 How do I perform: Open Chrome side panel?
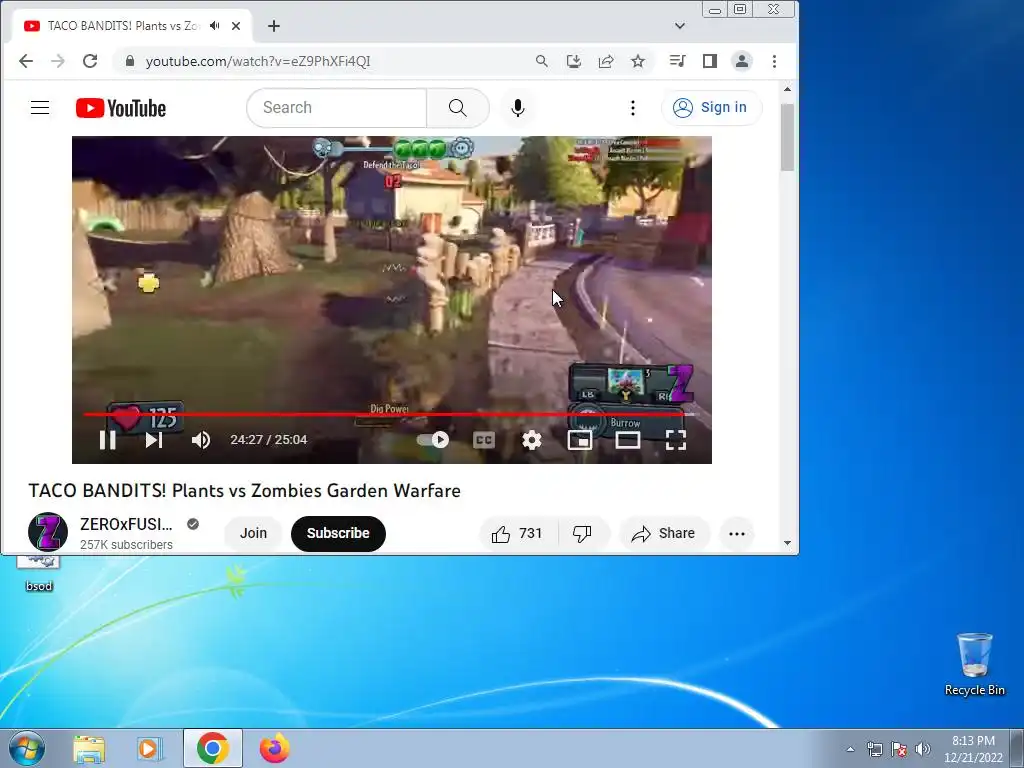pyautogui.click(x=710, y=61)
